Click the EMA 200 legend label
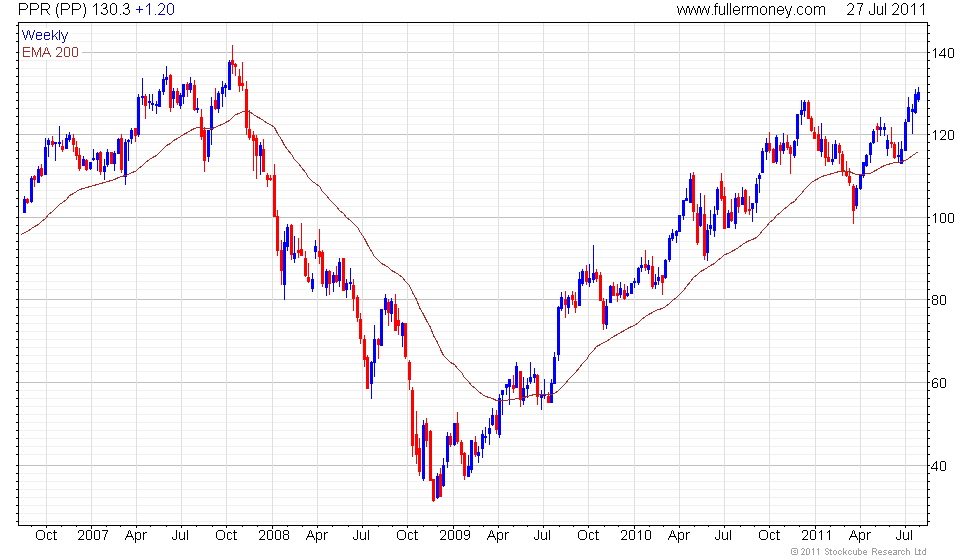 (51, 52)
